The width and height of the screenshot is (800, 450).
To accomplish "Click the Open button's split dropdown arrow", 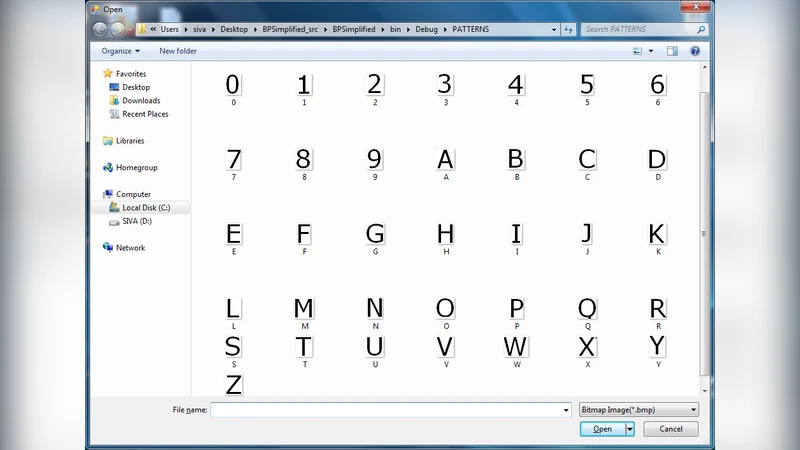I will click(x=630, y=429).
